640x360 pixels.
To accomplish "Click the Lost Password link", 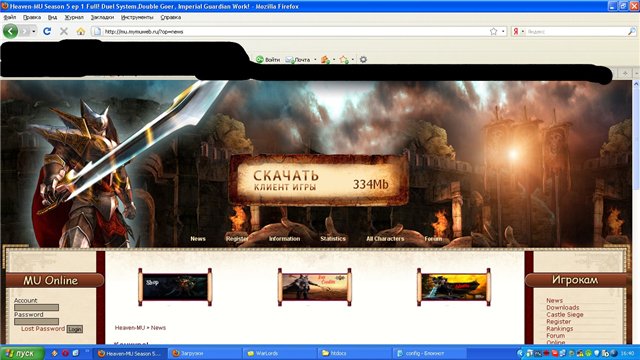I will pos(43,329).
